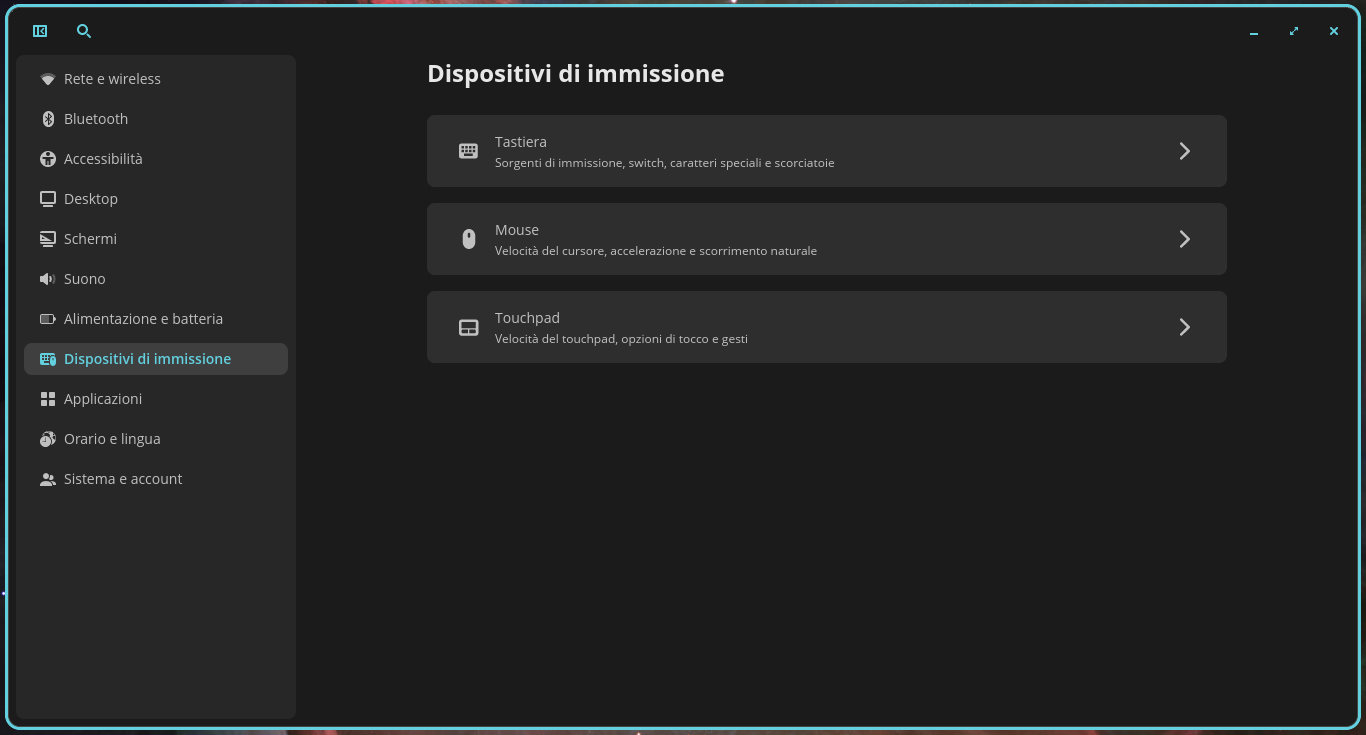The image size is (1366, 735).
Task: Expand Mouse settings with its chevron arrow
Action: [1184, 239]
